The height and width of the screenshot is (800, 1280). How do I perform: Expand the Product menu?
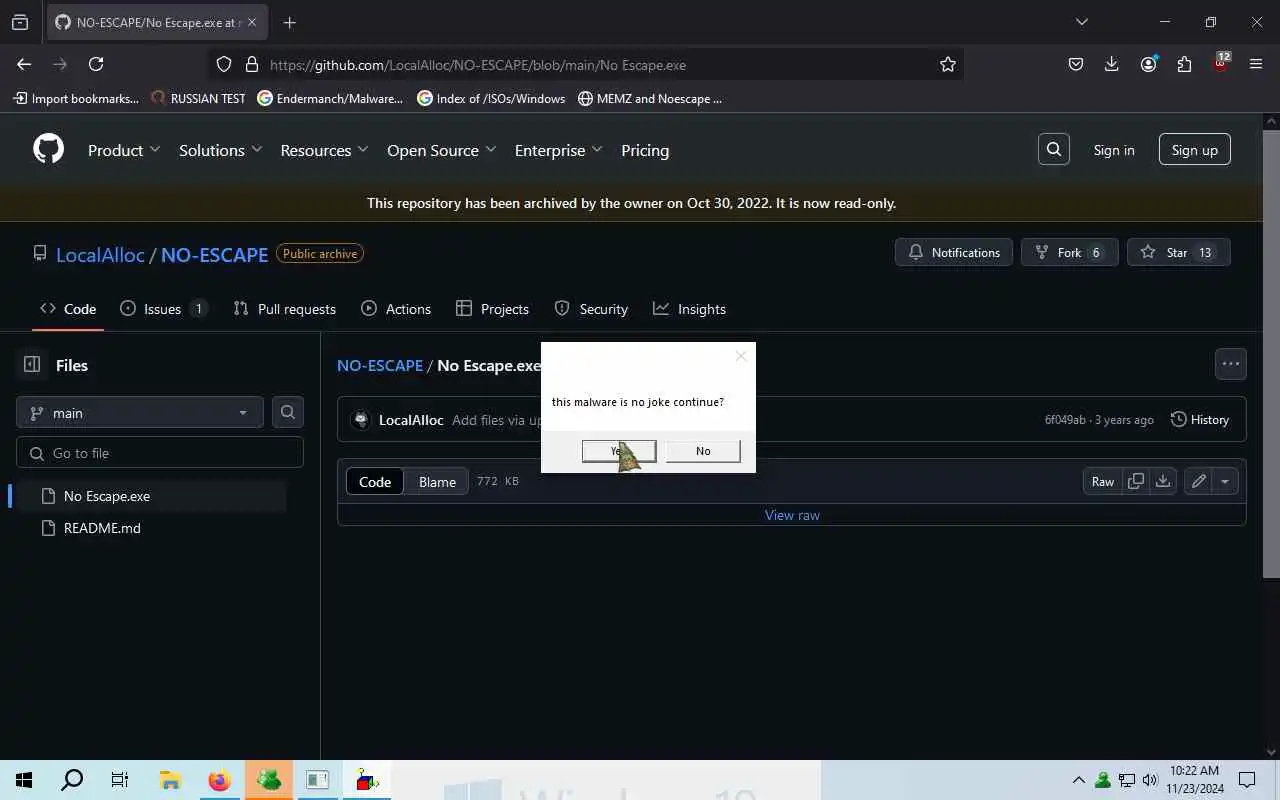point(124,150)
